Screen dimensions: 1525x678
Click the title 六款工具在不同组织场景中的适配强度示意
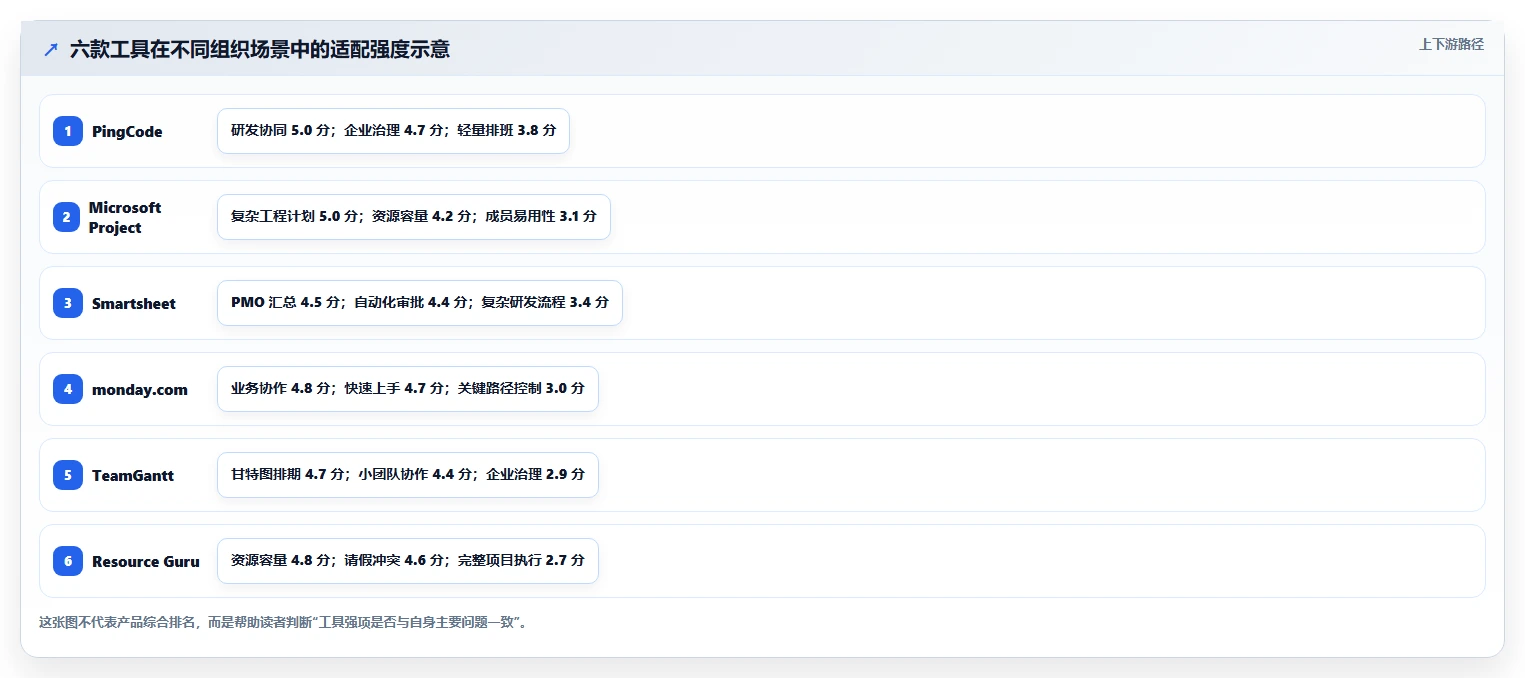pos(260,49)
